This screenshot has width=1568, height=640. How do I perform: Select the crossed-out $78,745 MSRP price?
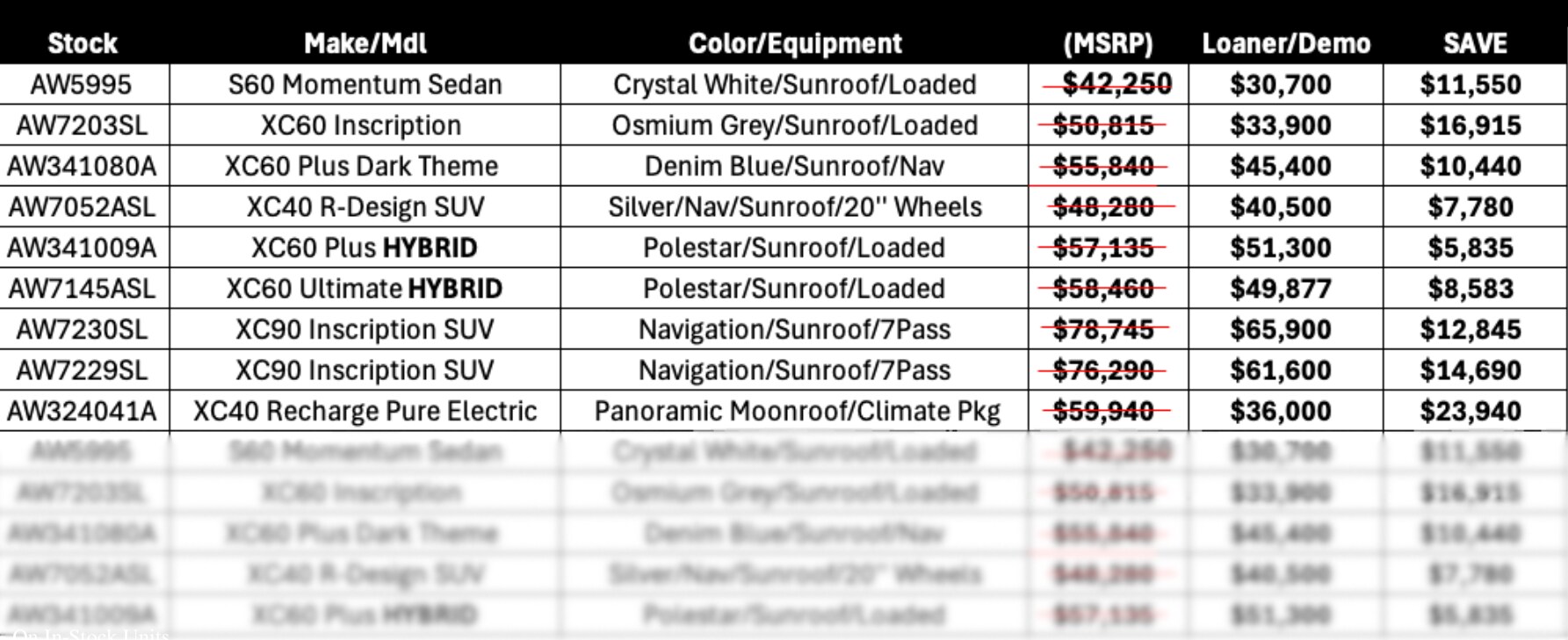(x=1103, y=329)
